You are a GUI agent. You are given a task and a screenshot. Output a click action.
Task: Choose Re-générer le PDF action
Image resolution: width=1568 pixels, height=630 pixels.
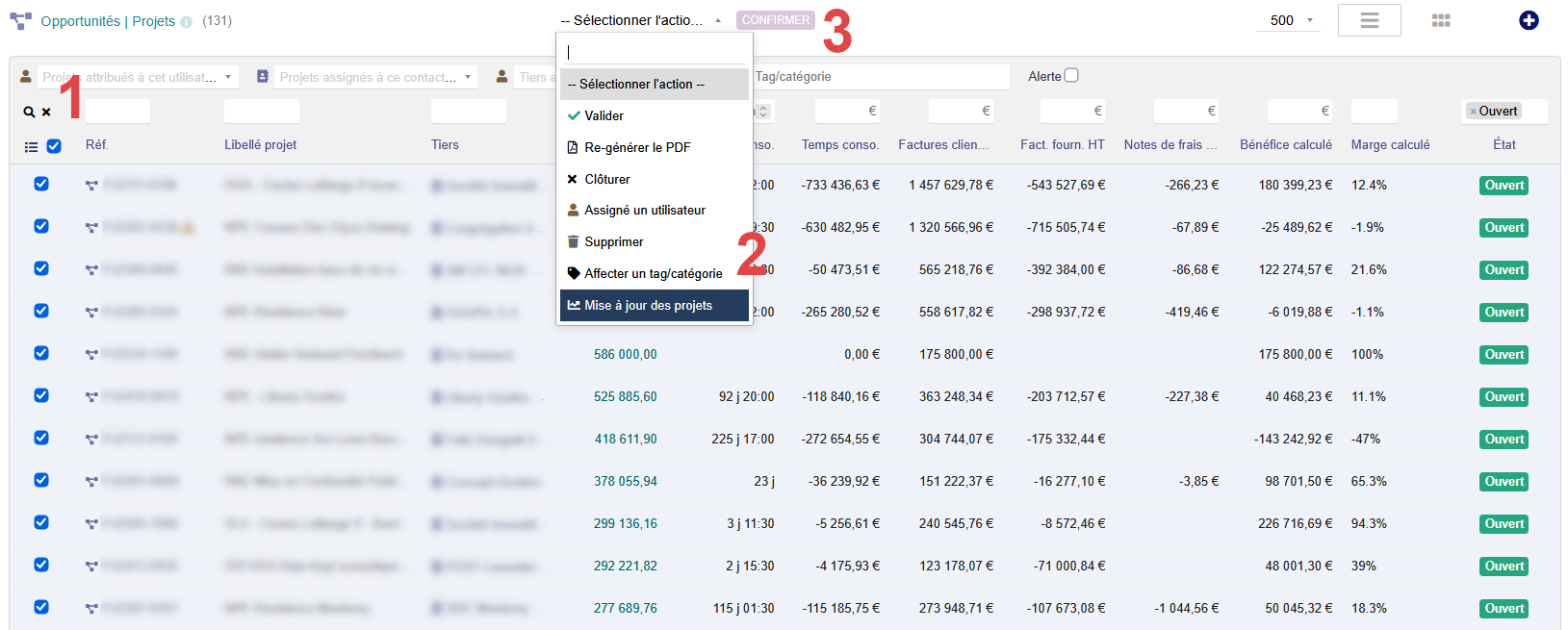point(655,147)
